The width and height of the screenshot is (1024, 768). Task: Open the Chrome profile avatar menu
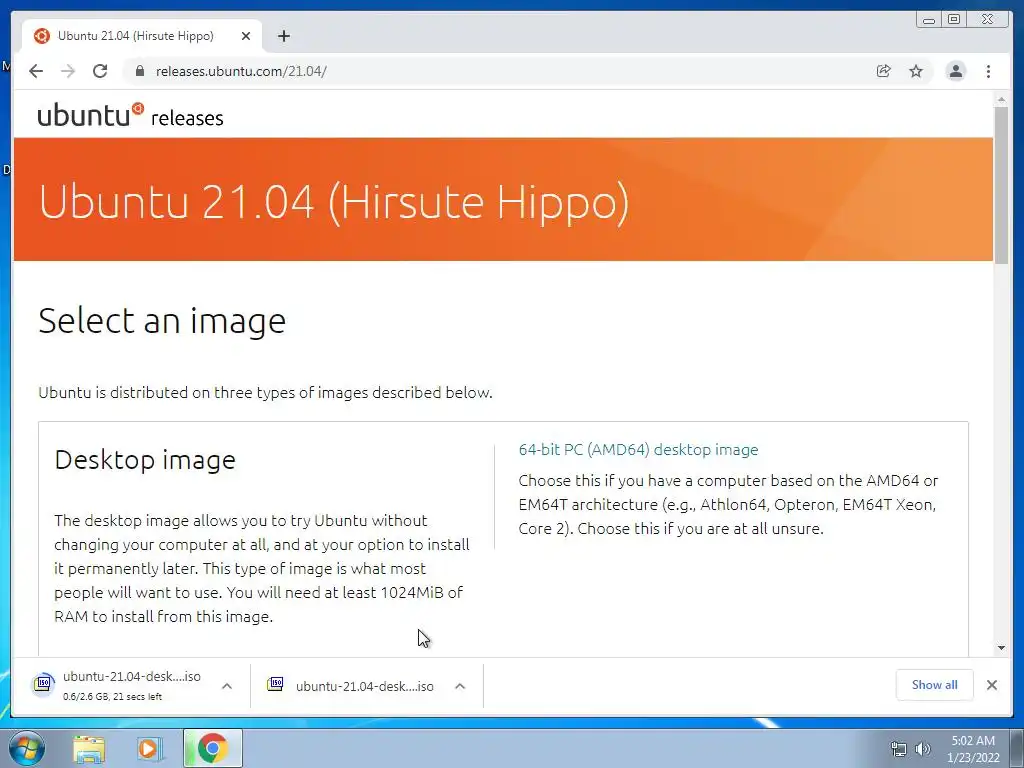click(x=956, y=71)
